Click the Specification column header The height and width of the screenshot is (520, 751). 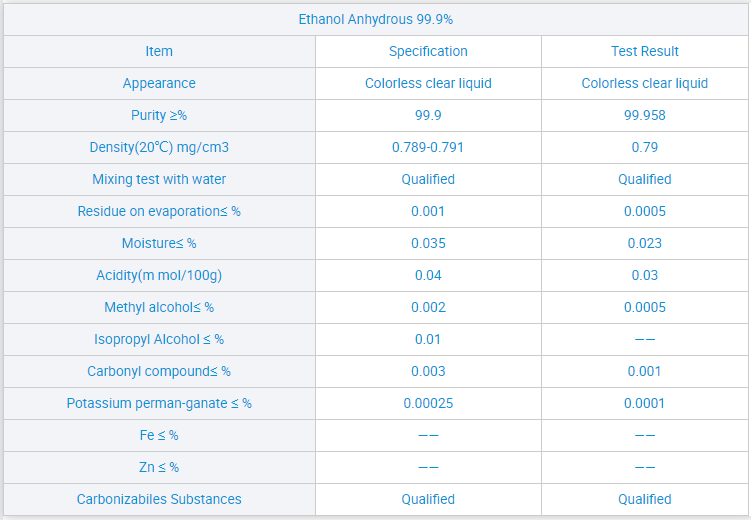(428, 51)
